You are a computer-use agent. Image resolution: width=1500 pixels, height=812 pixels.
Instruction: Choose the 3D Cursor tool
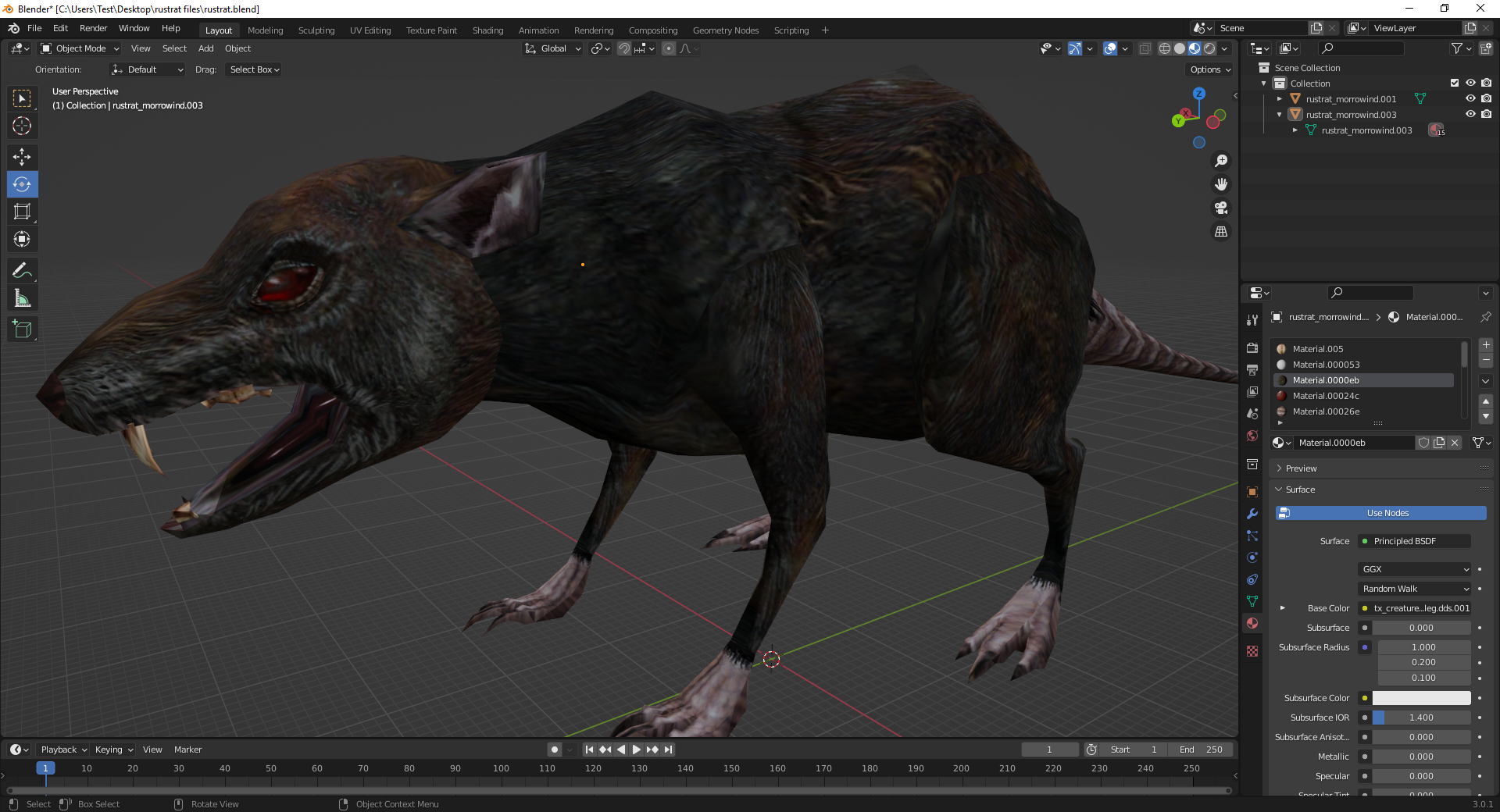[22, 126]
